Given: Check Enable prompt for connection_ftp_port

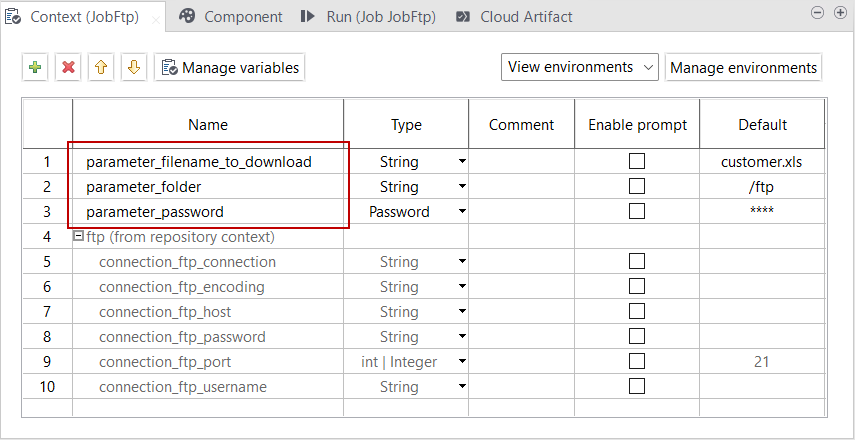Looking at the screenshot, I should (637, 361).
